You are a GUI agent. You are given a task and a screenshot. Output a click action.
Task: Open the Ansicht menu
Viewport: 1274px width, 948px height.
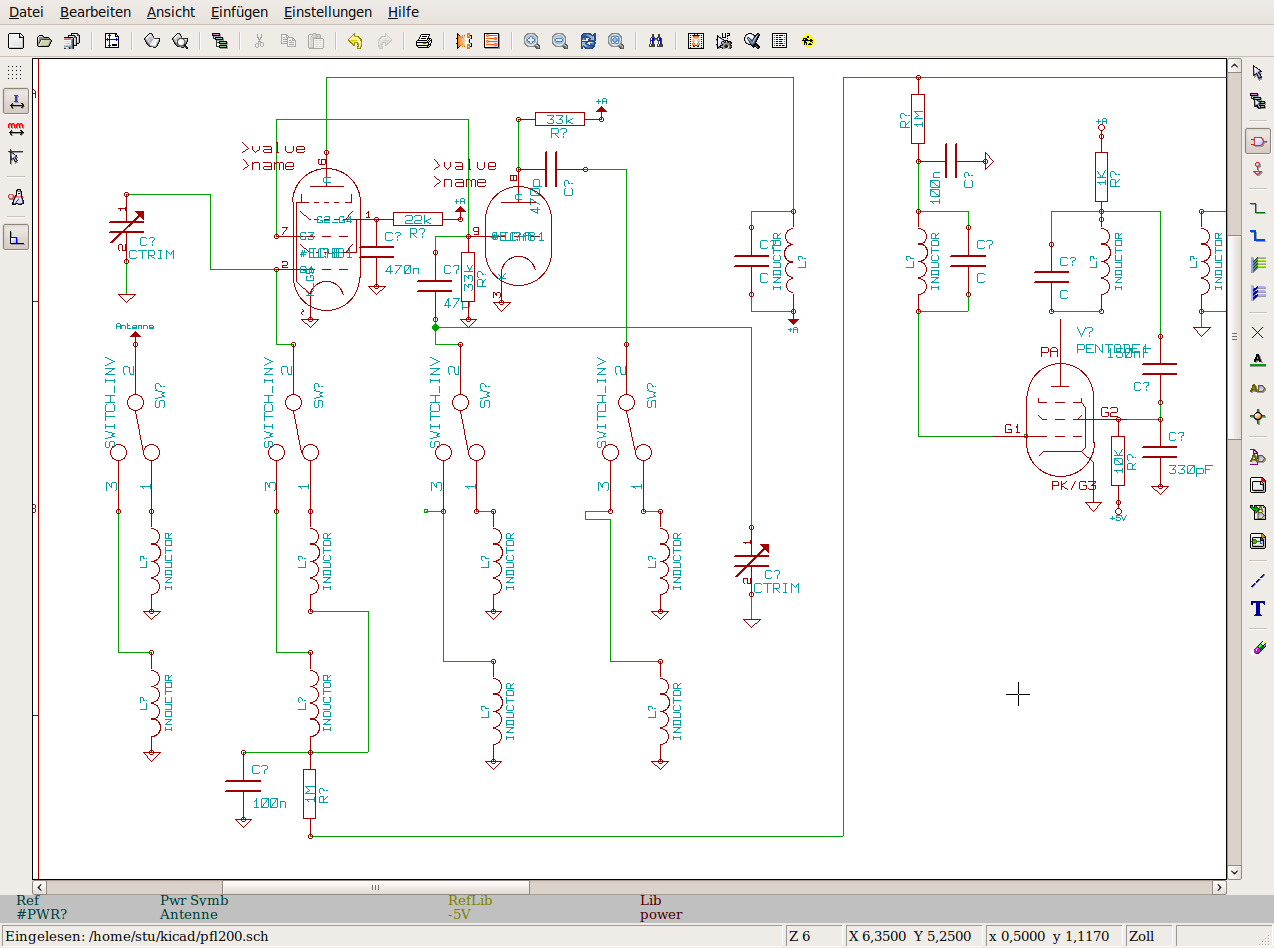pos(170,12)
